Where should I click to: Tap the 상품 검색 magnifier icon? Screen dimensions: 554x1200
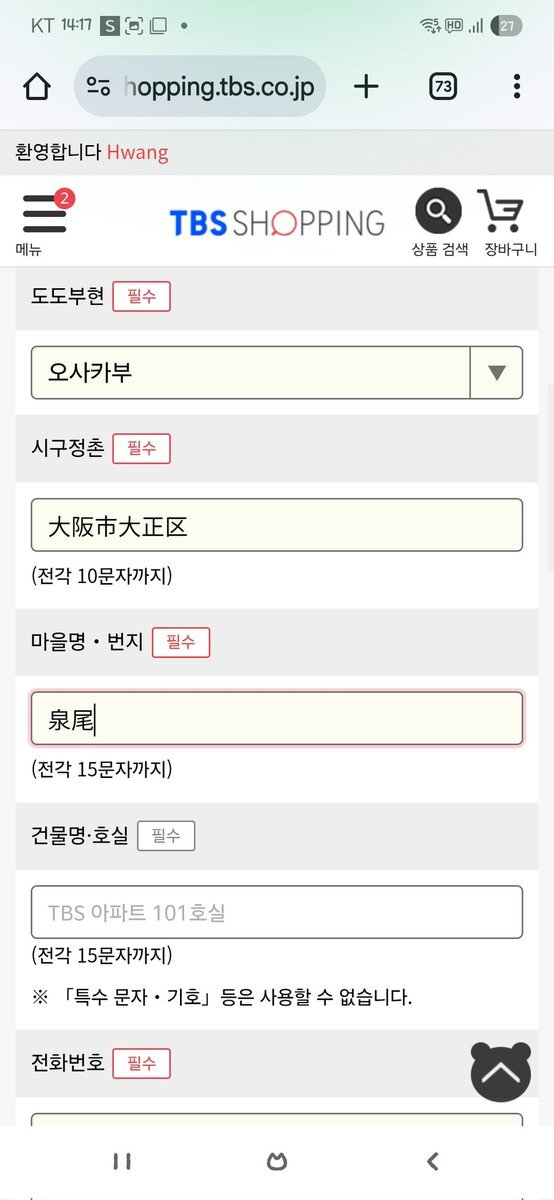click(x=439, y=211)
